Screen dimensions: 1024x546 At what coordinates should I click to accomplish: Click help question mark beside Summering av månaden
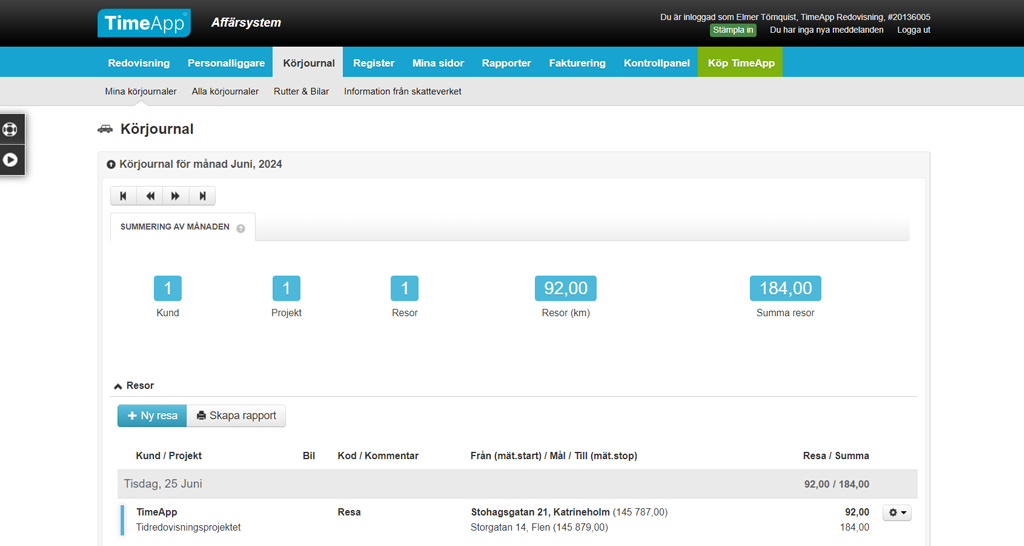tap(241, 228)
